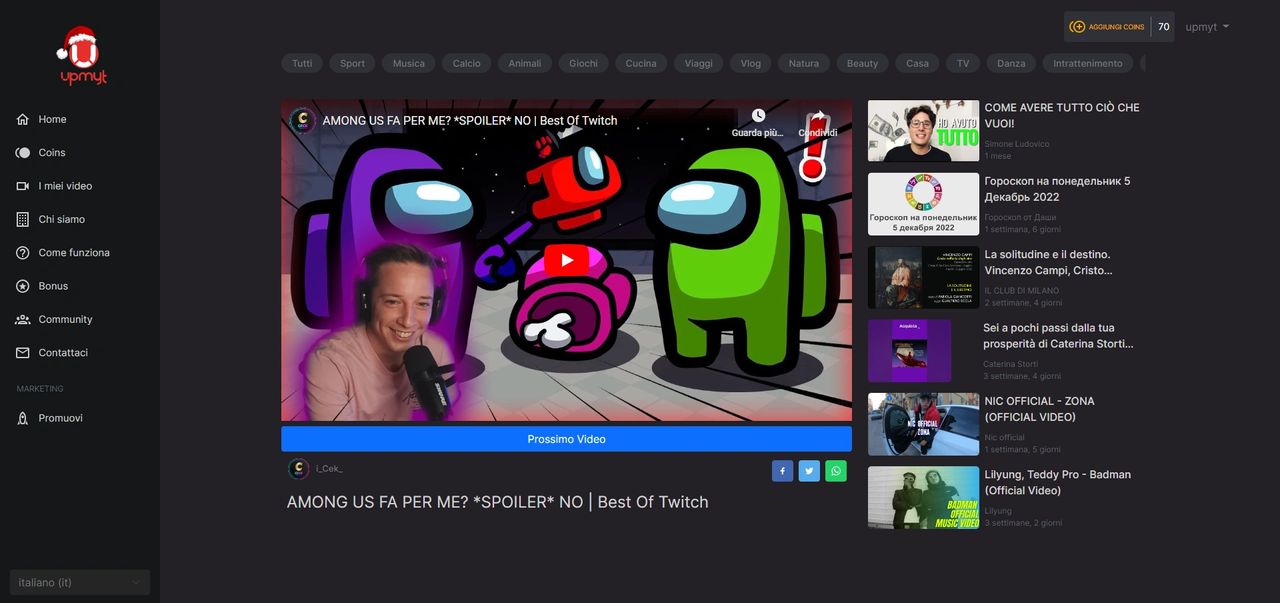1280x603 pixels.
Task: Open 'Come funziona' question mark icon
Action: [22, 252]
